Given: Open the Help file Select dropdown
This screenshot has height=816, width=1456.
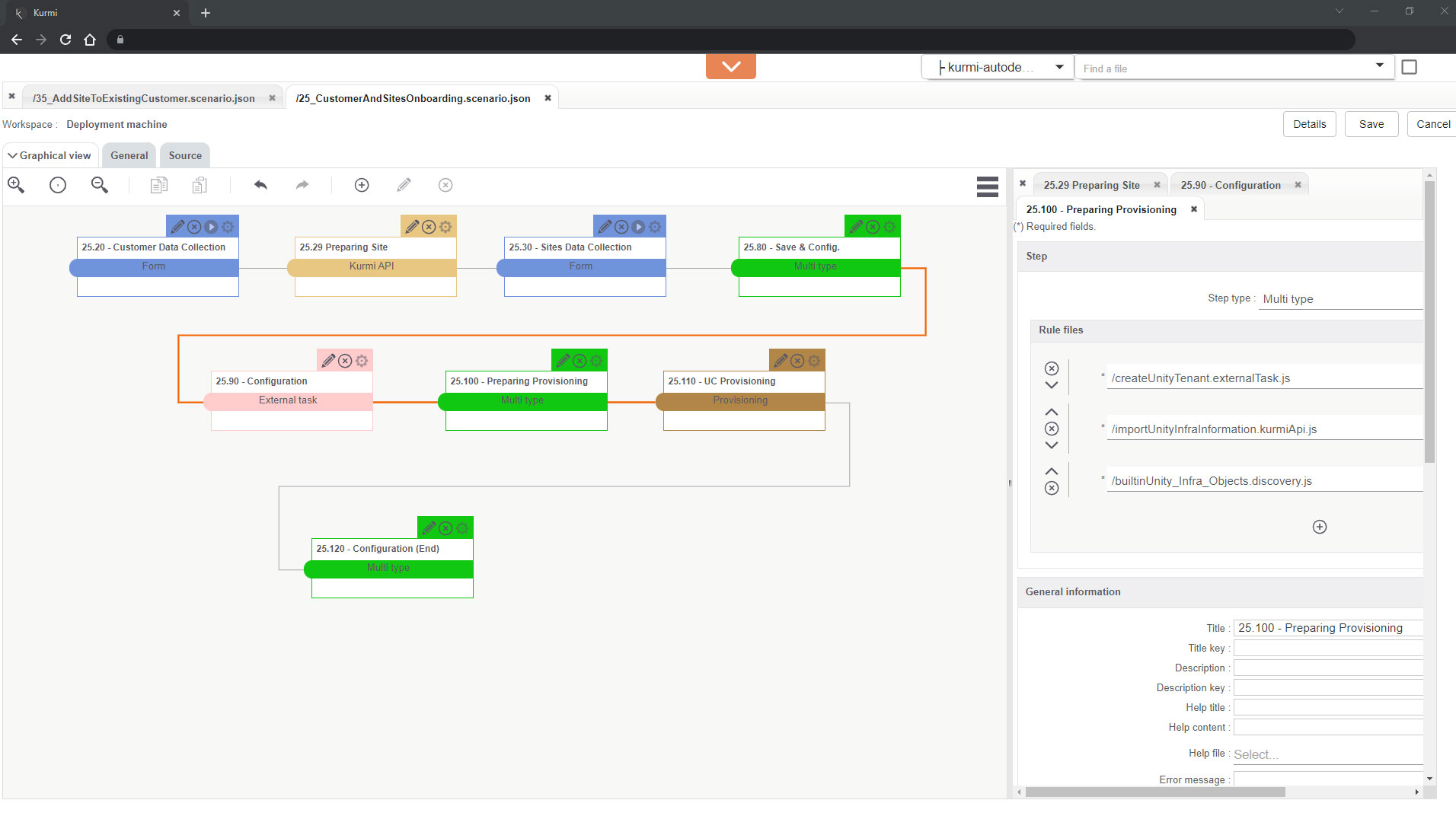Looking at the screenshot, I should tap(1327, 754).
